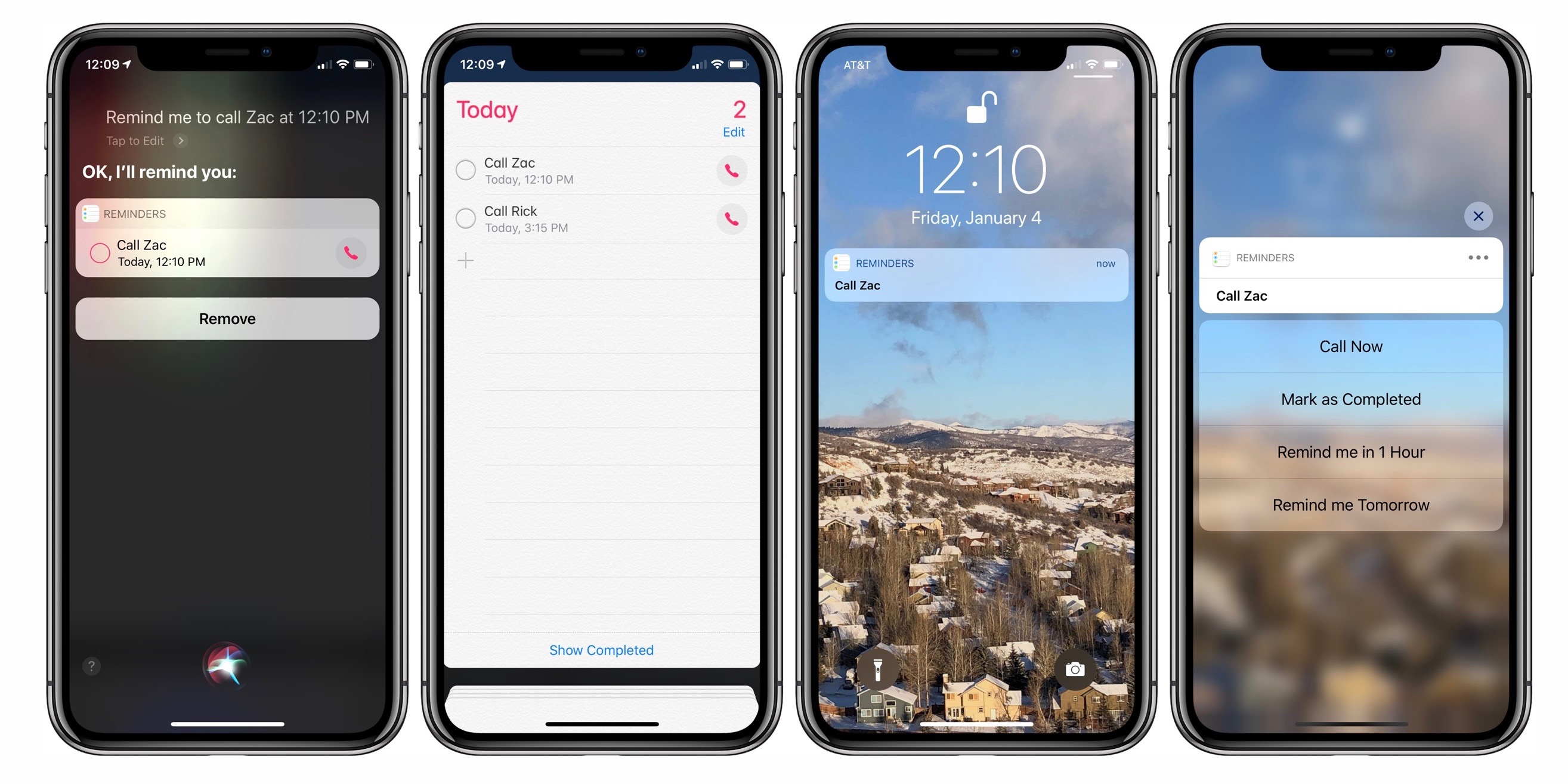Viewport: 1568px width, 784px height.
Task: Expand the plus button to add new reminder
Action: [466, 261]
